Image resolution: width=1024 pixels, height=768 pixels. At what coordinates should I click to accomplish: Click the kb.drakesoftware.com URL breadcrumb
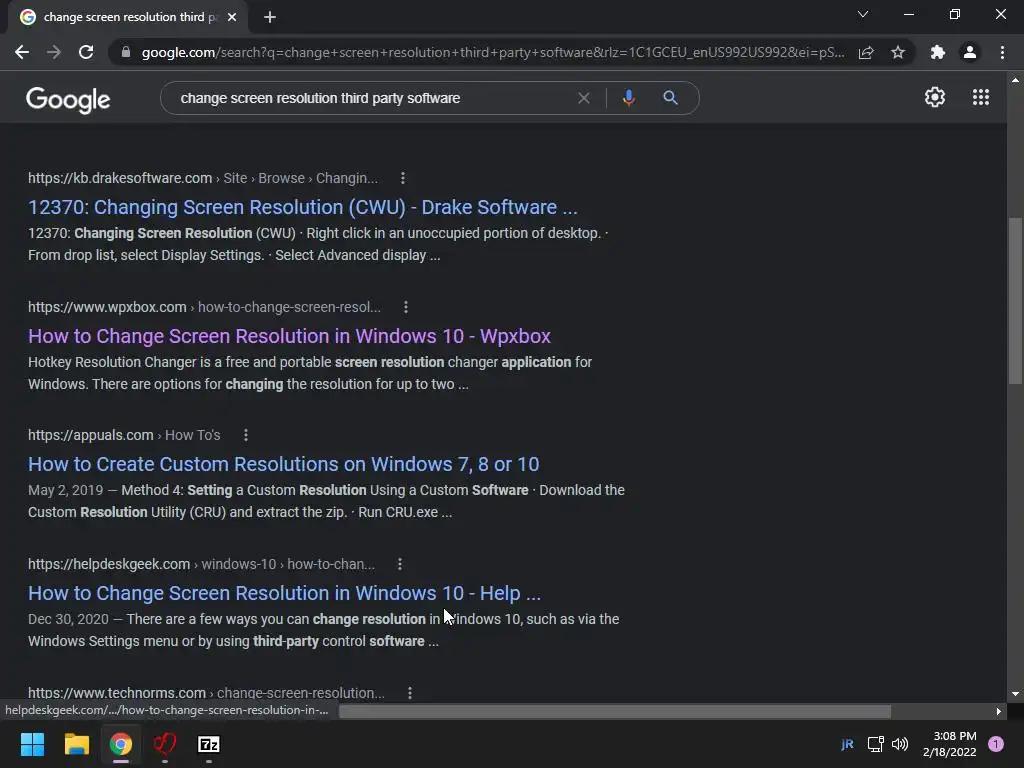point(202,178)
